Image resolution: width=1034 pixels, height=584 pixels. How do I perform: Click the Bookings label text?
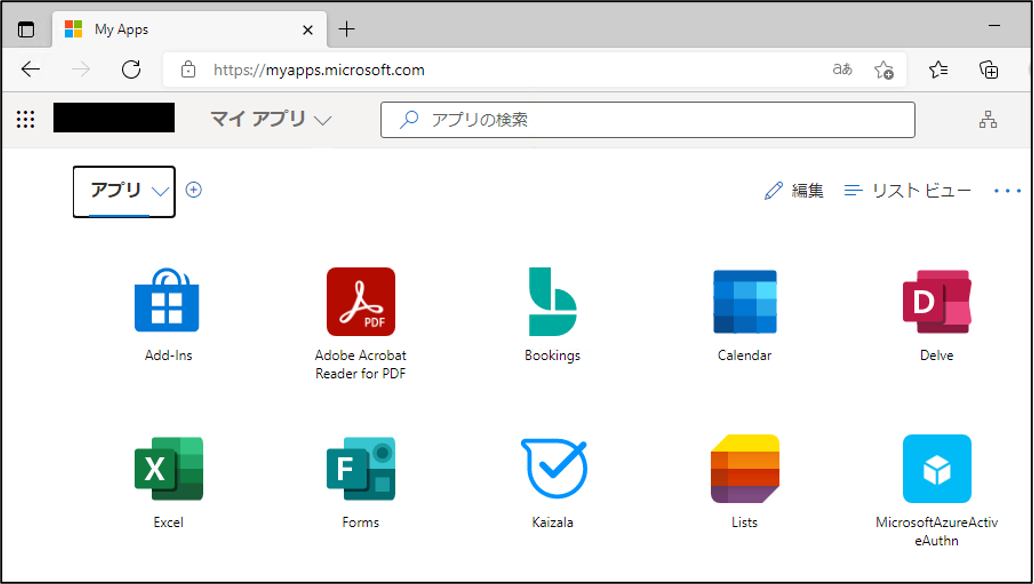tap(553, 355)
